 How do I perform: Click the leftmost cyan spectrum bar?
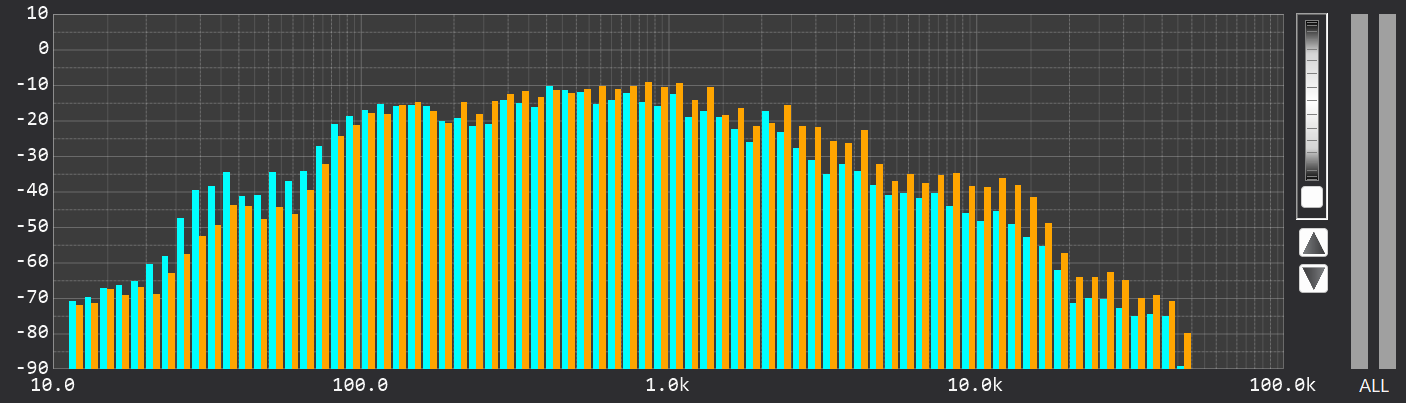[72, 334]
